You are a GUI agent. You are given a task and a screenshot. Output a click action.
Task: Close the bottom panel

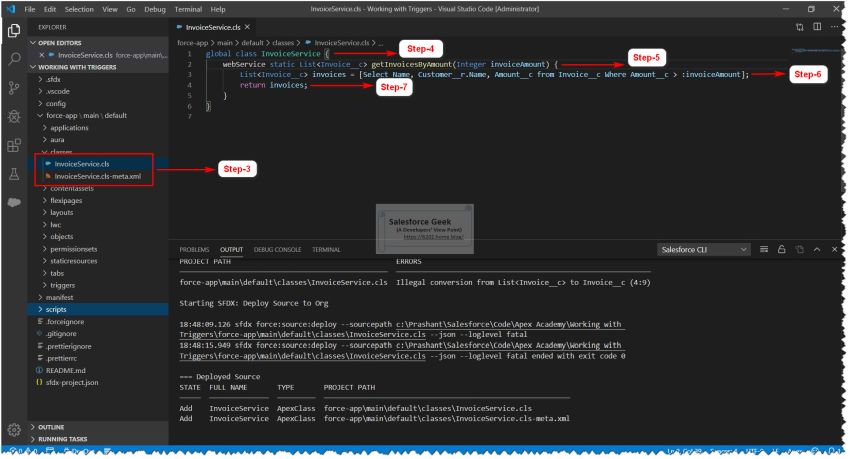834,249
